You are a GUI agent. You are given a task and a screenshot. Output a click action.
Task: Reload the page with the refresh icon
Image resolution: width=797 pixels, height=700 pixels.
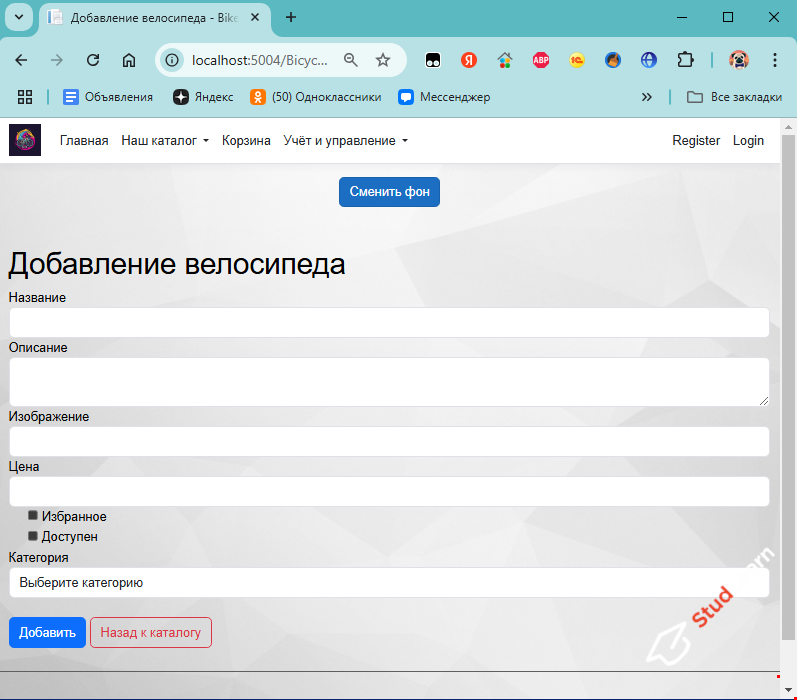click(x=92, y=60)
